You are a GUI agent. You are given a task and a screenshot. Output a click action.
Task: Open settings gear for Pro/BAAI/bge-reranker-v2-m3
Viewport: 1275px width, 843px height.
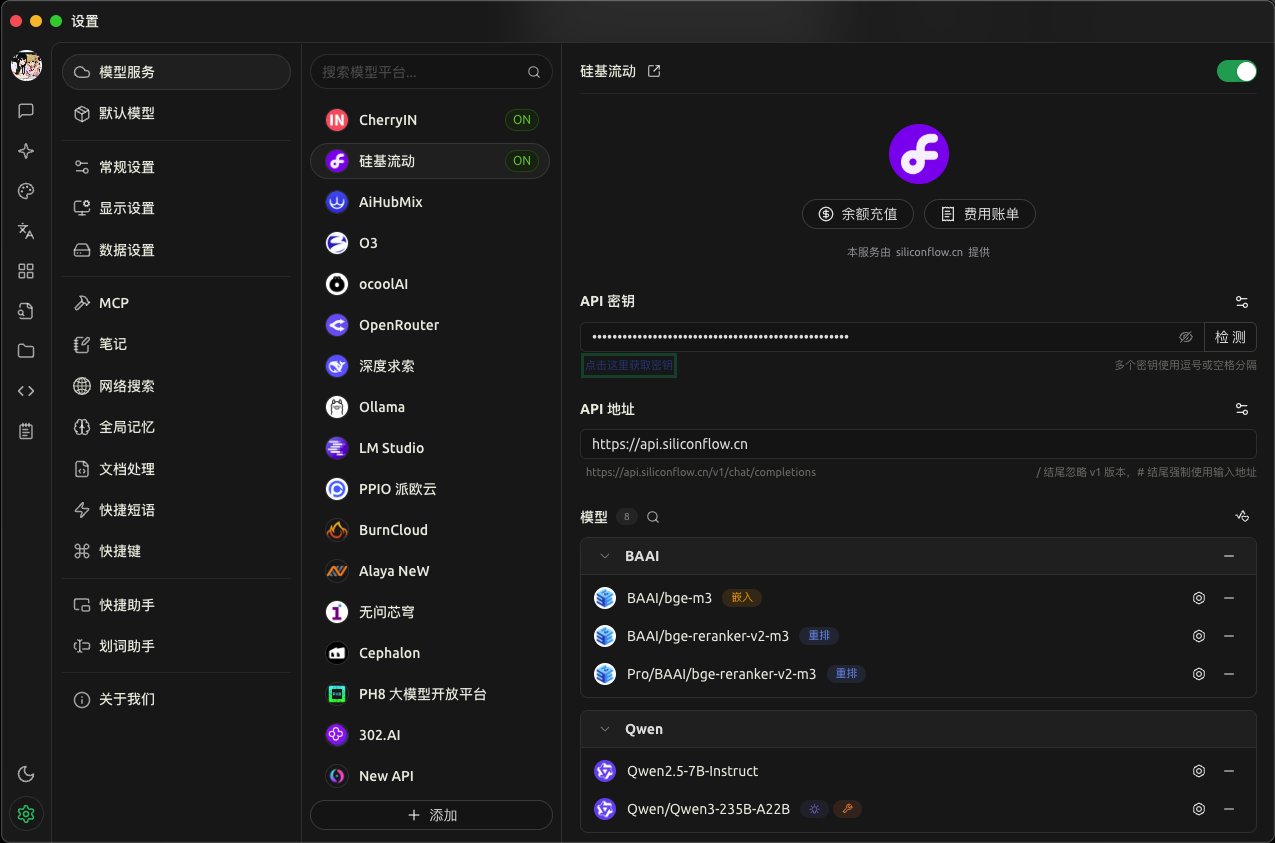1199,674
